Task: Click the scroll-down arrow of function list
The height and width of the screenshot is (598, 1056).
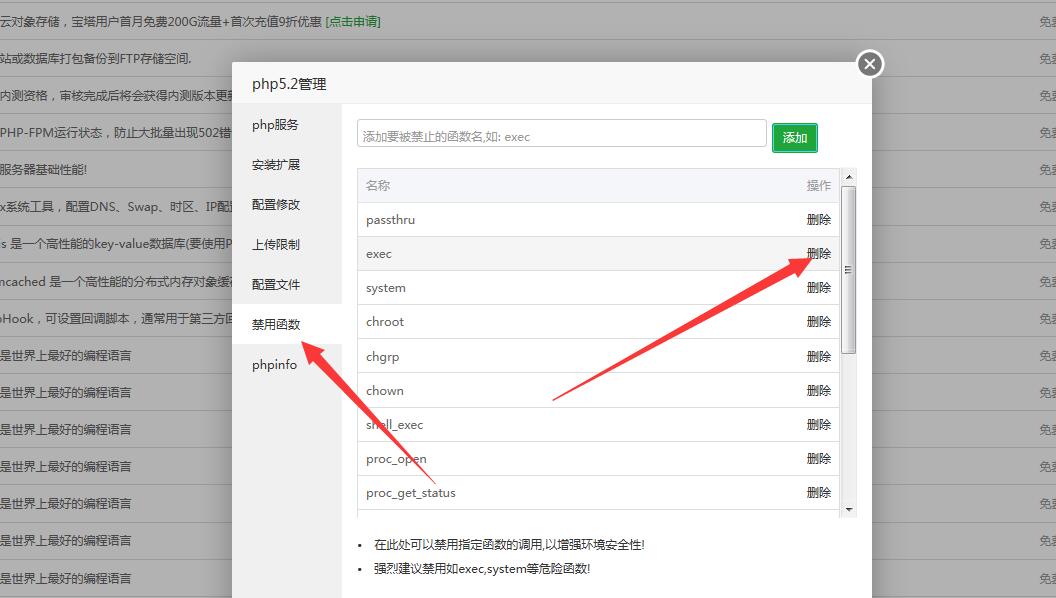Action: [x=849, y=509]
